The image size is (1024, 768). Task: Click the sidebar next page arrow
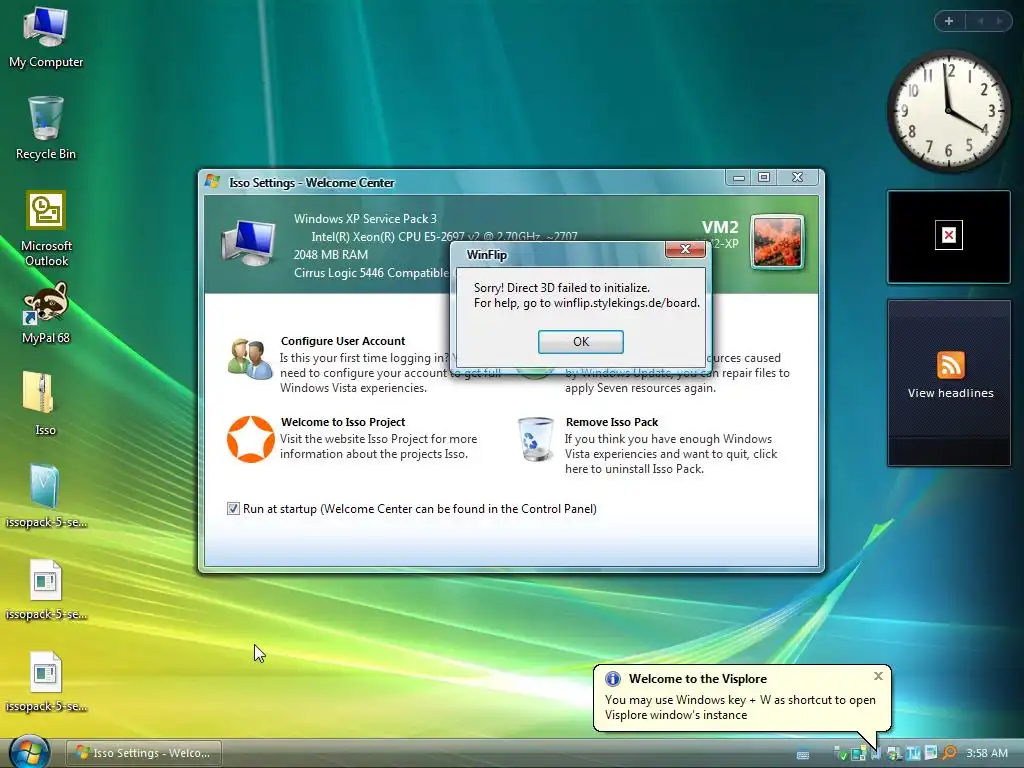click(x=999, y=21)
